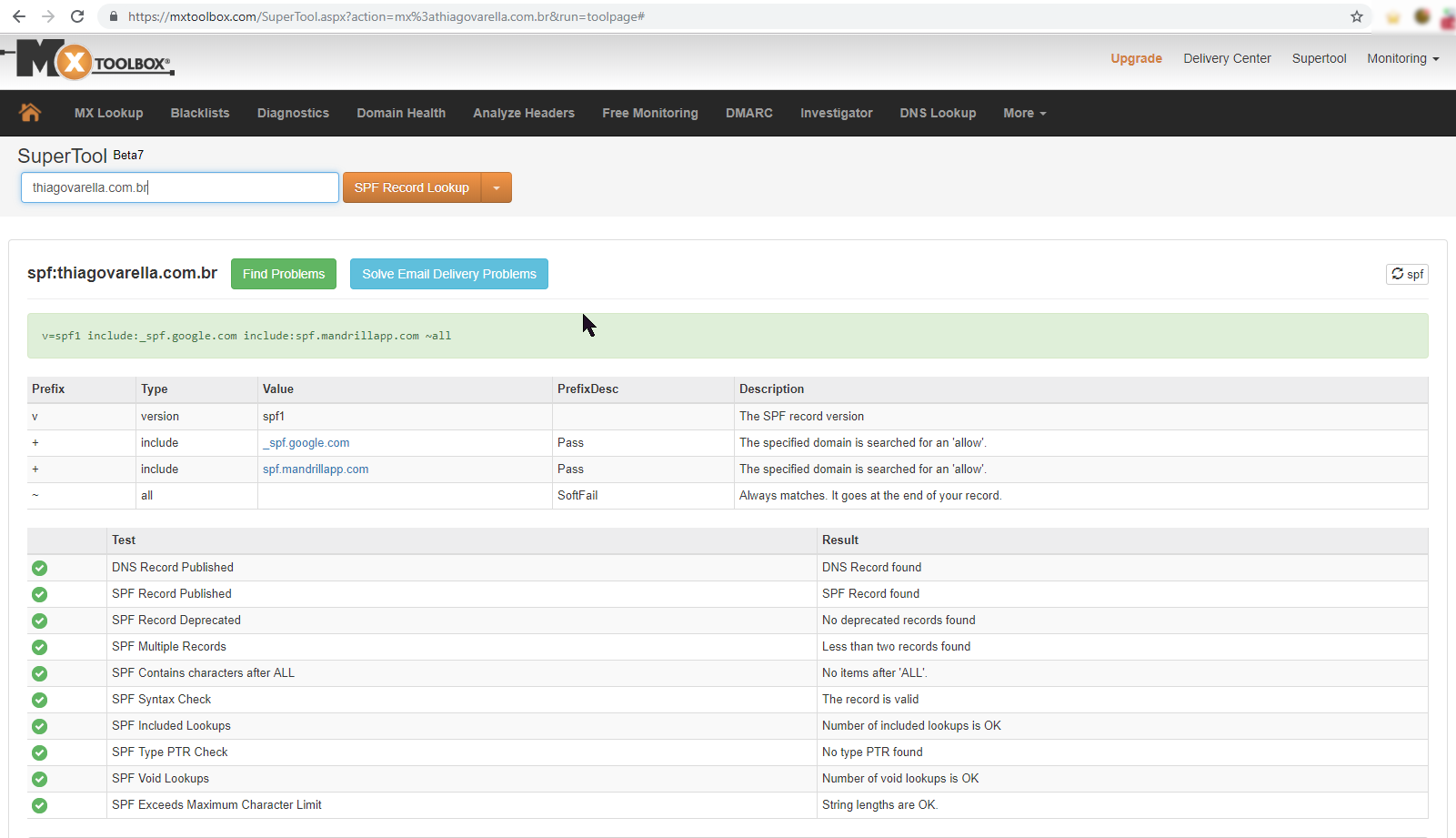Click the green check beside SPF Type PTR Check
Screen dimensions: 1456x838
(39, 752)
